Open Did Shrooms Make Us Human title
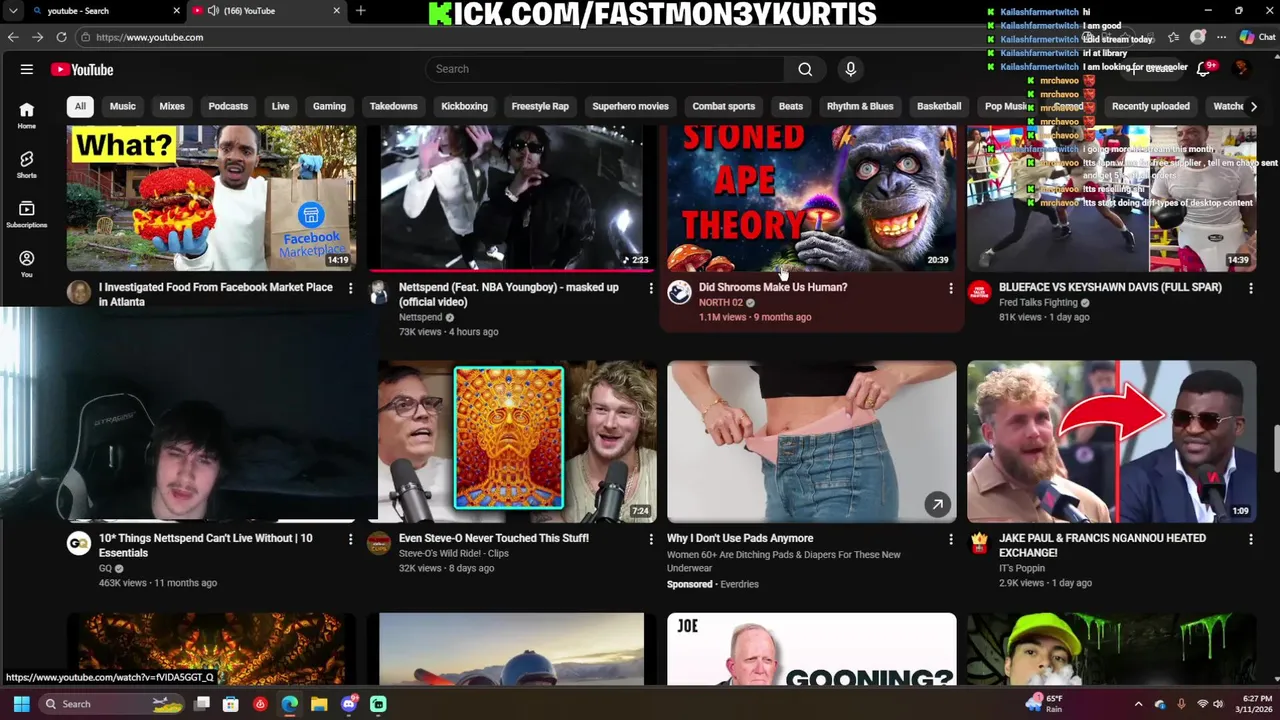 click(x=773, y=287)
